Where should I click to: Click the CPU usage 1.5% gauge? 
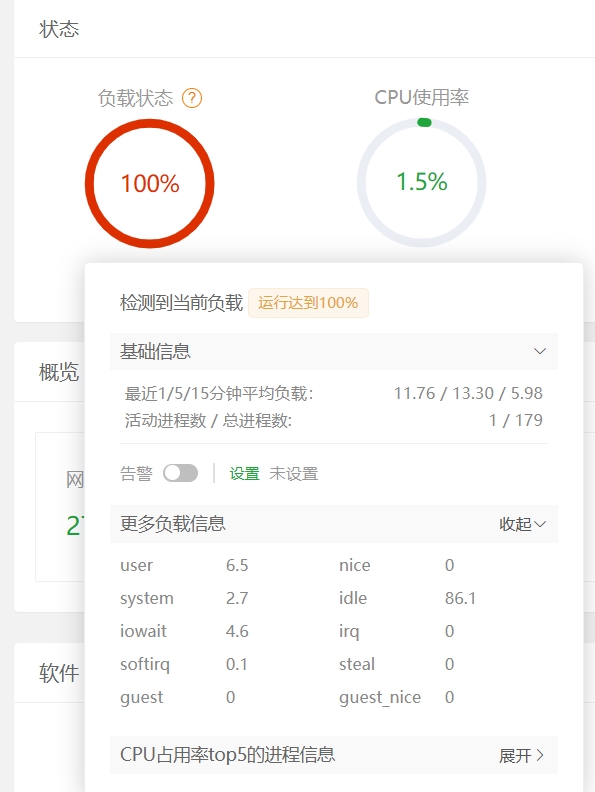(422, 182)
